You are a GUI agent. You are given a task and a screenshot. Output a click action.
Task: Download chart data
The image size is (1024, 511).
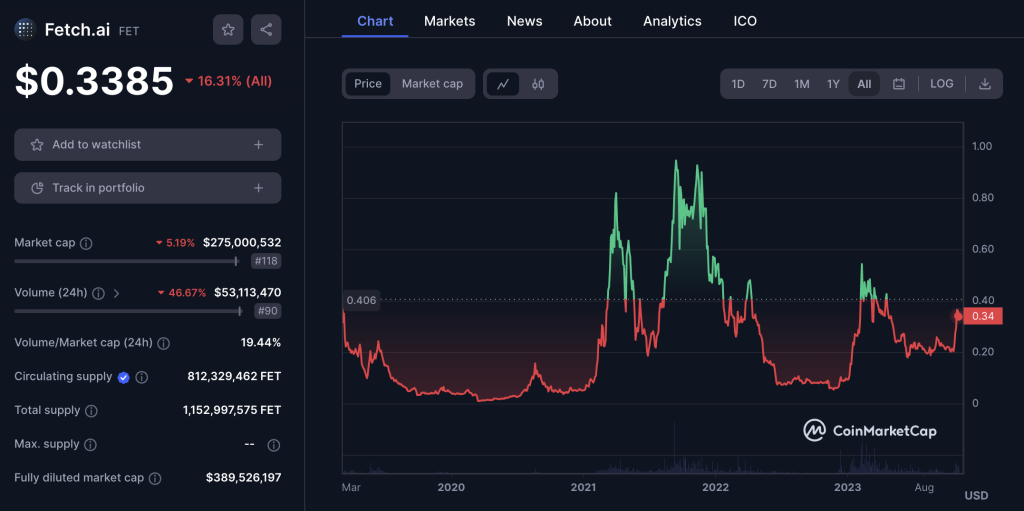(985, 84)
